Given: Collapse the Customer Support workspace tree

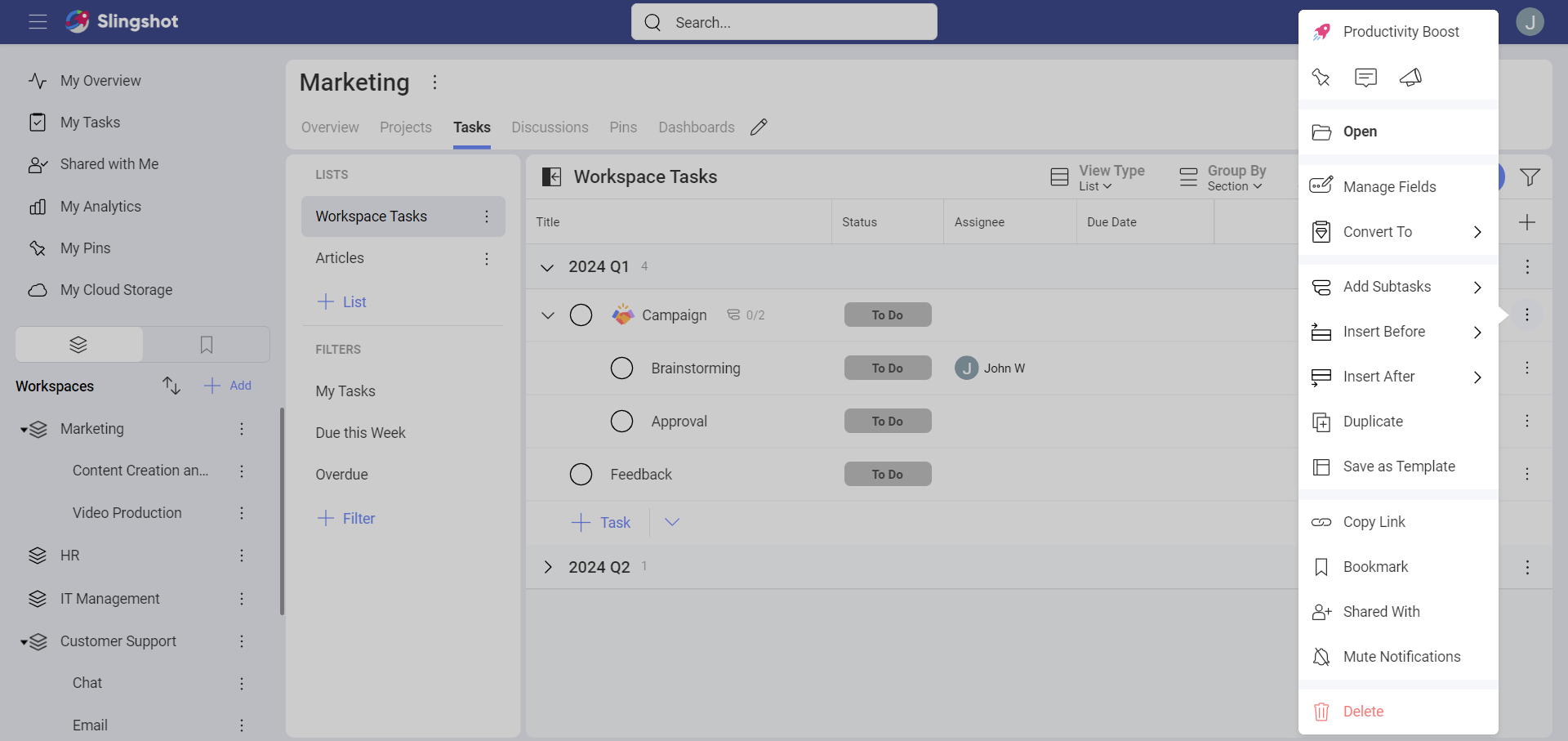Looking at the screenshot, I should click(24, 642).
